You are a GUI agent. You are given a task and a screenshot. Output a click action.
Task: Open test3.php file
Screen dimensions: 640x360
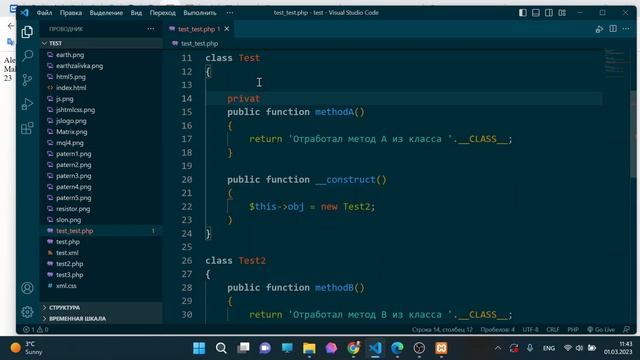(69, 275)
